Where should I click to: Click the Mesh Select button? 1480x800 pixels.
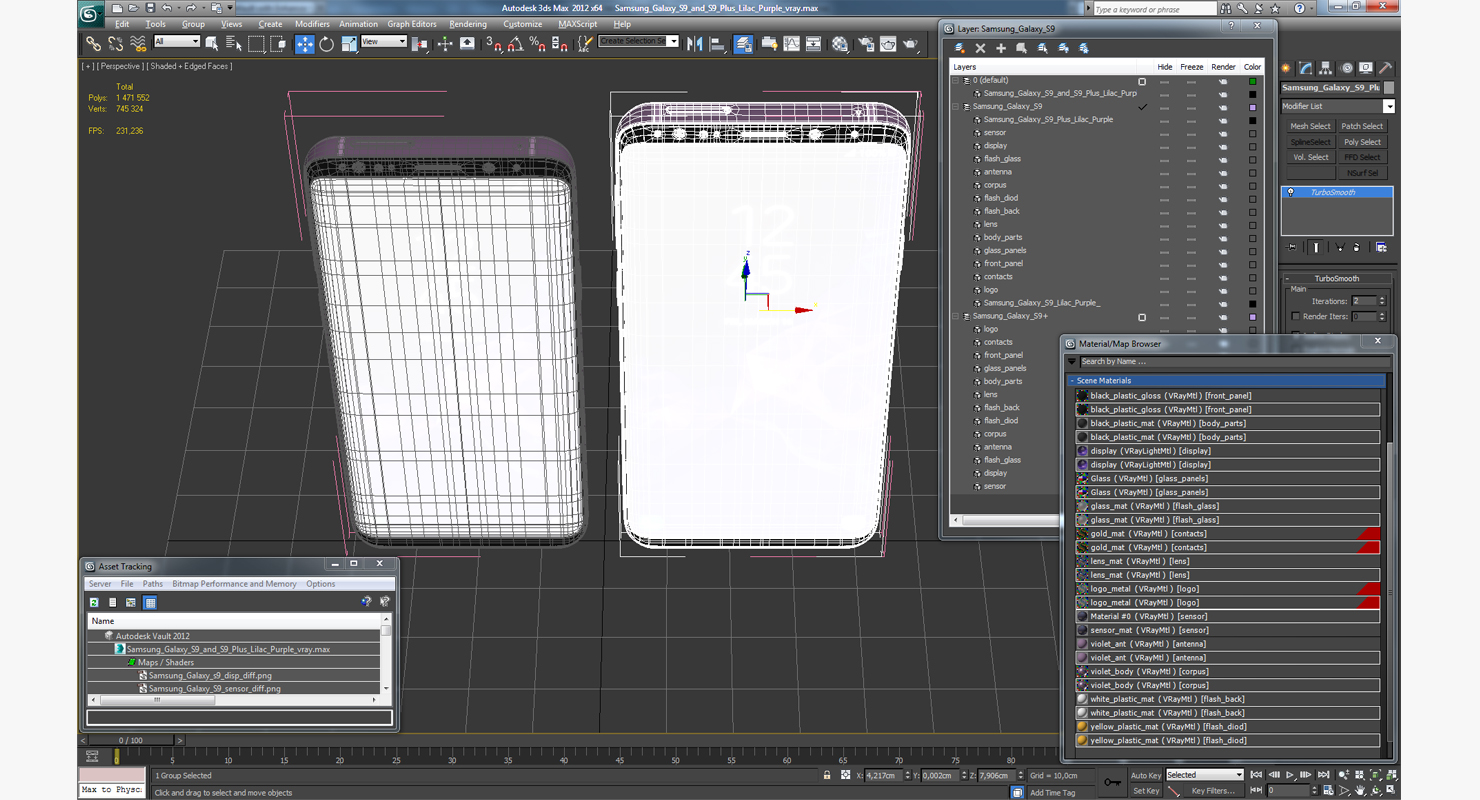(1310, 126)
